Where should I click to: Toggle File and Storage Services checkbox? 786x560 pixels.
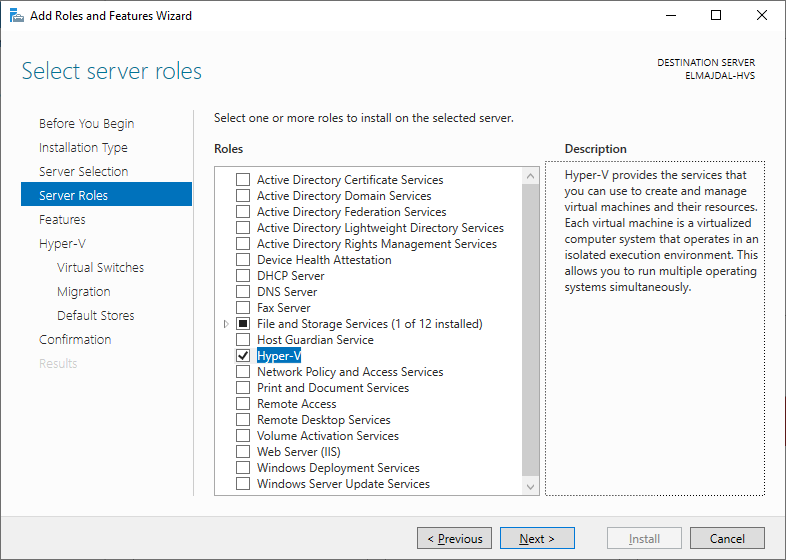pos(242,324)
